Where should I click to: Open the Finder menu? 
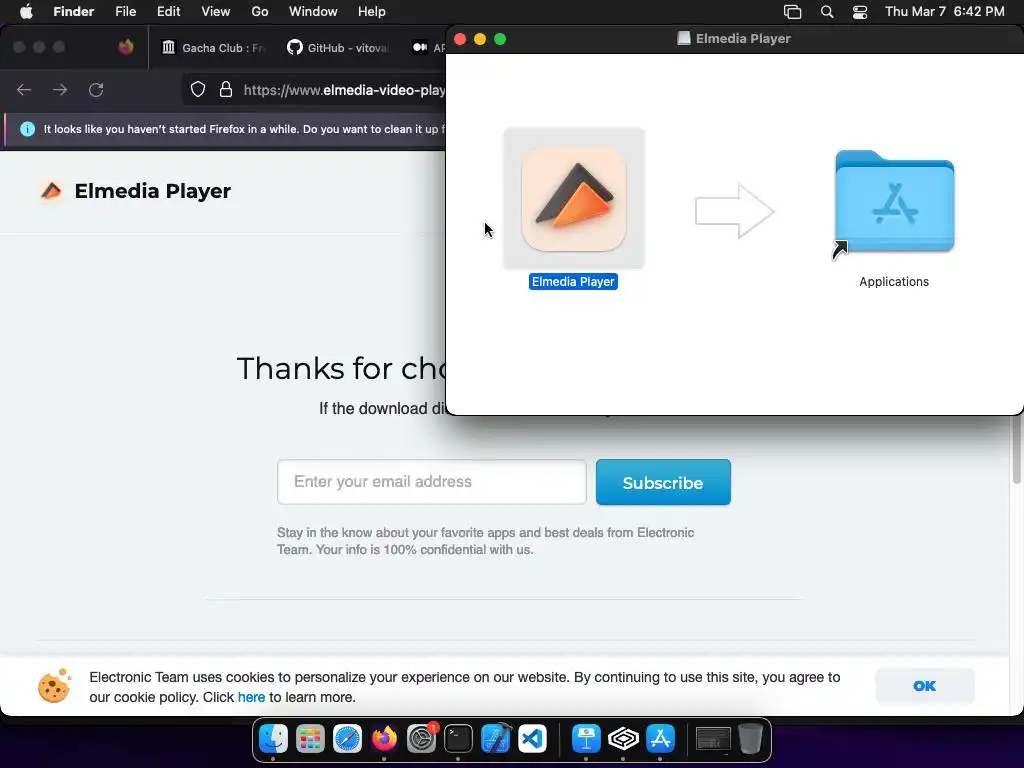(x=74, y=11)
